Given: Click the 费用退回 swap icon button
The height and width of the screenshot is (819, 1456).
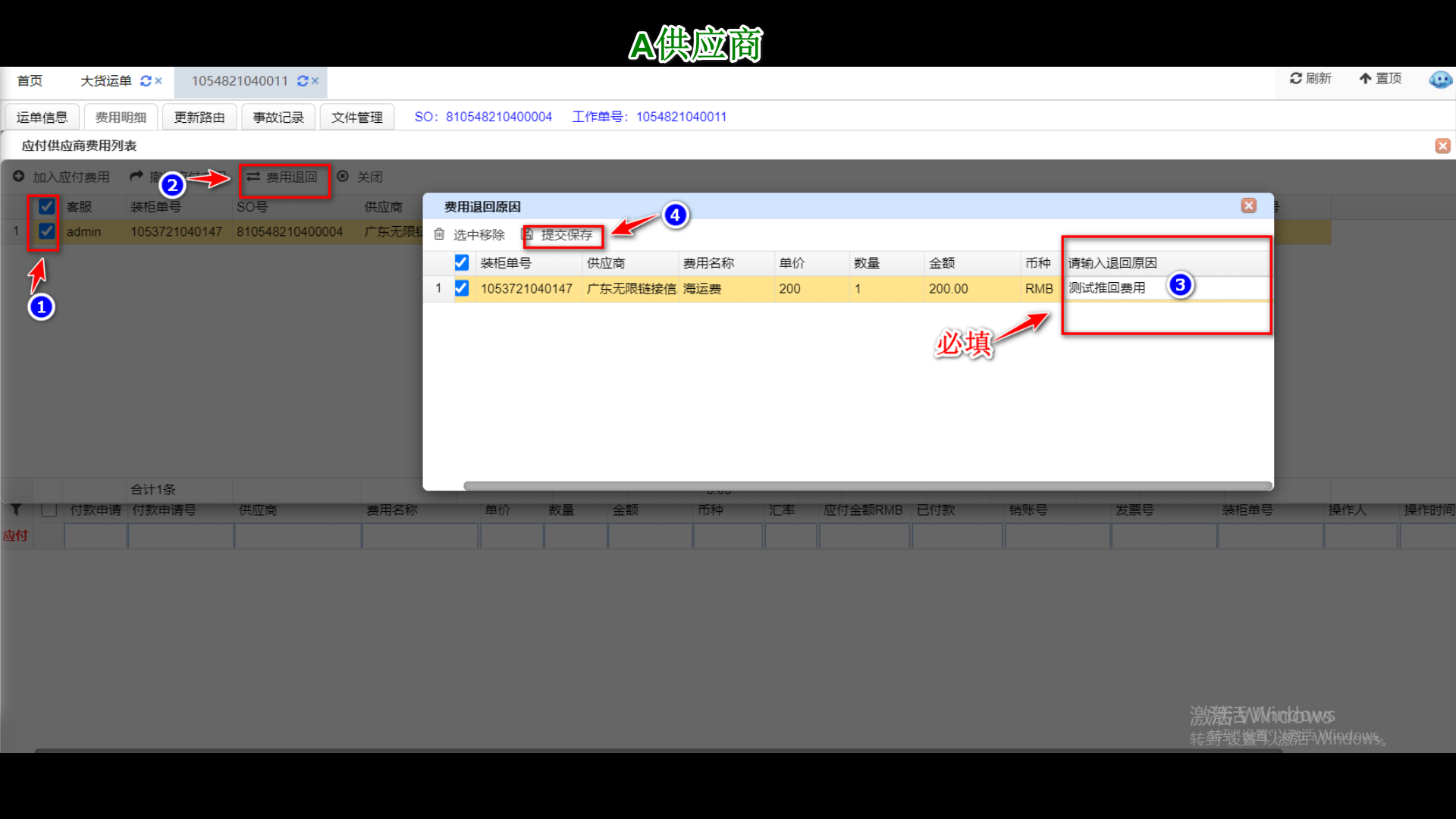Looking at the screenshot, I should 253,177.
